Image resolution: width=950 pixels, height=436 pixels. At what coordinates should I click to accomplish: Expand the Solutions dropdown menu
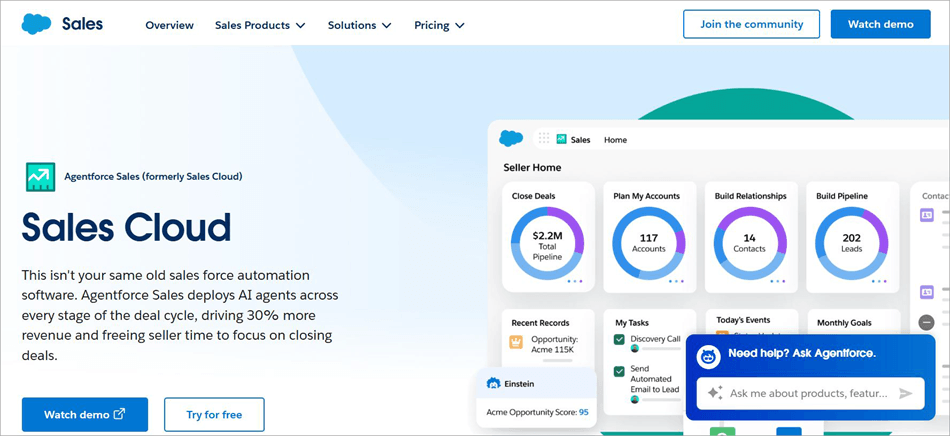(359, 25)
